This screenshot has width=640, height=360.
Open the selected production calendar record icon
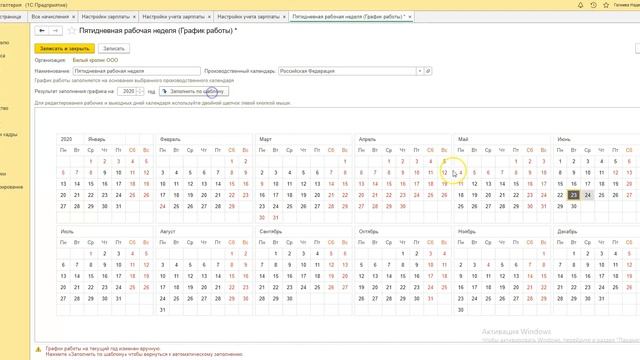(428, 71)
